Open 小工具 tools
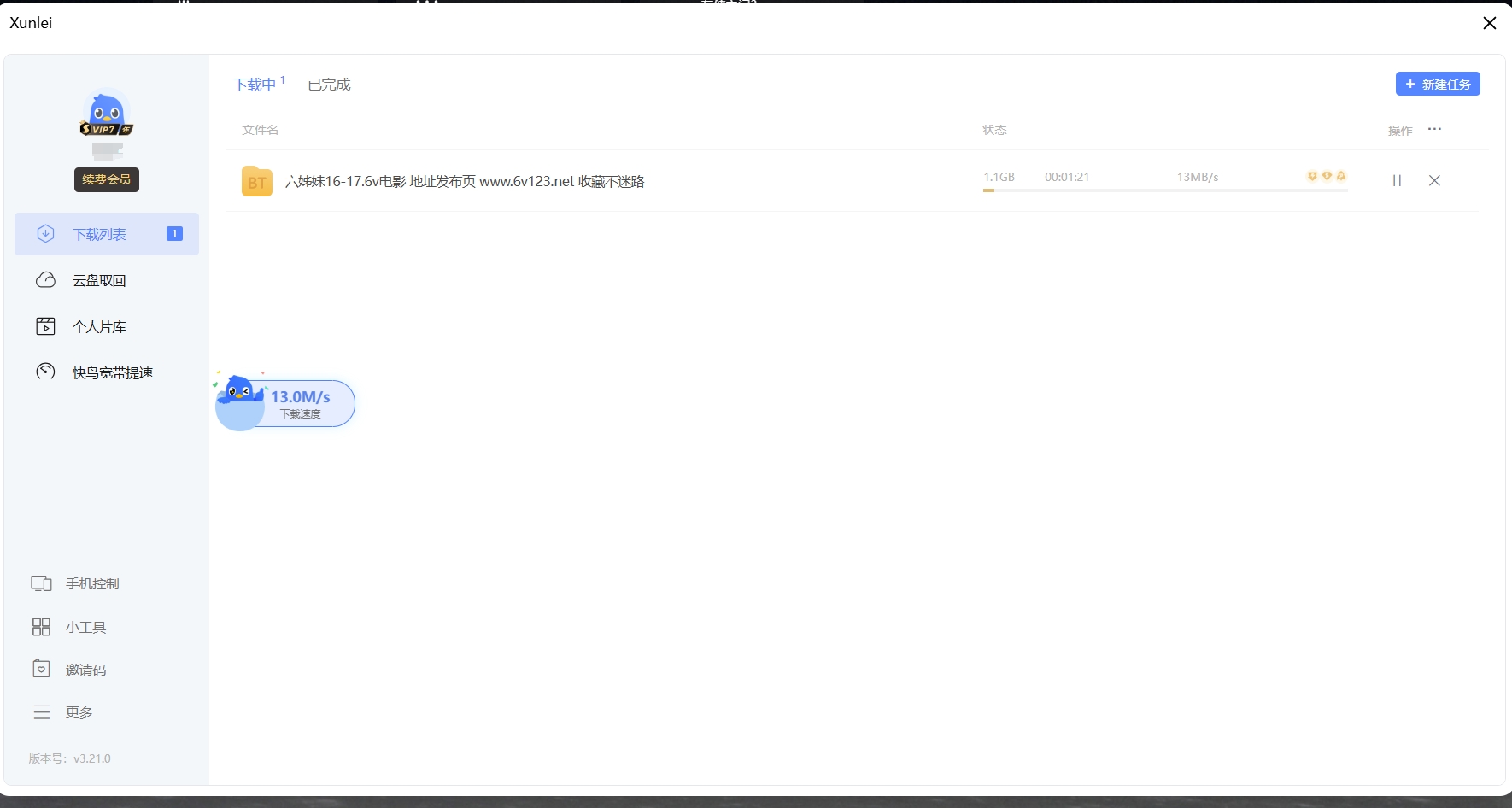This screenshot has width=1512, height=808. (x=85, y=627)
